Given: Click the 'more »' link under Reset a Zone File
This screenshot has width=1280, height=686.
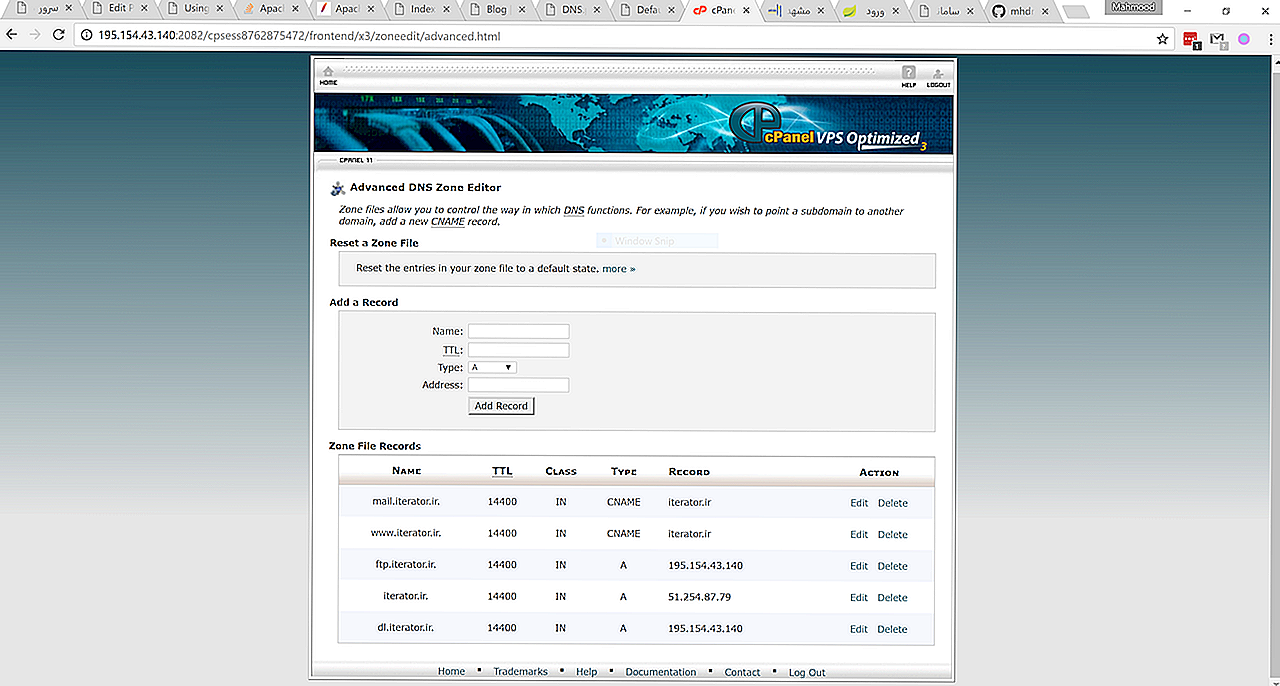Looking at the screenshot, I should [x=618, y=269].
